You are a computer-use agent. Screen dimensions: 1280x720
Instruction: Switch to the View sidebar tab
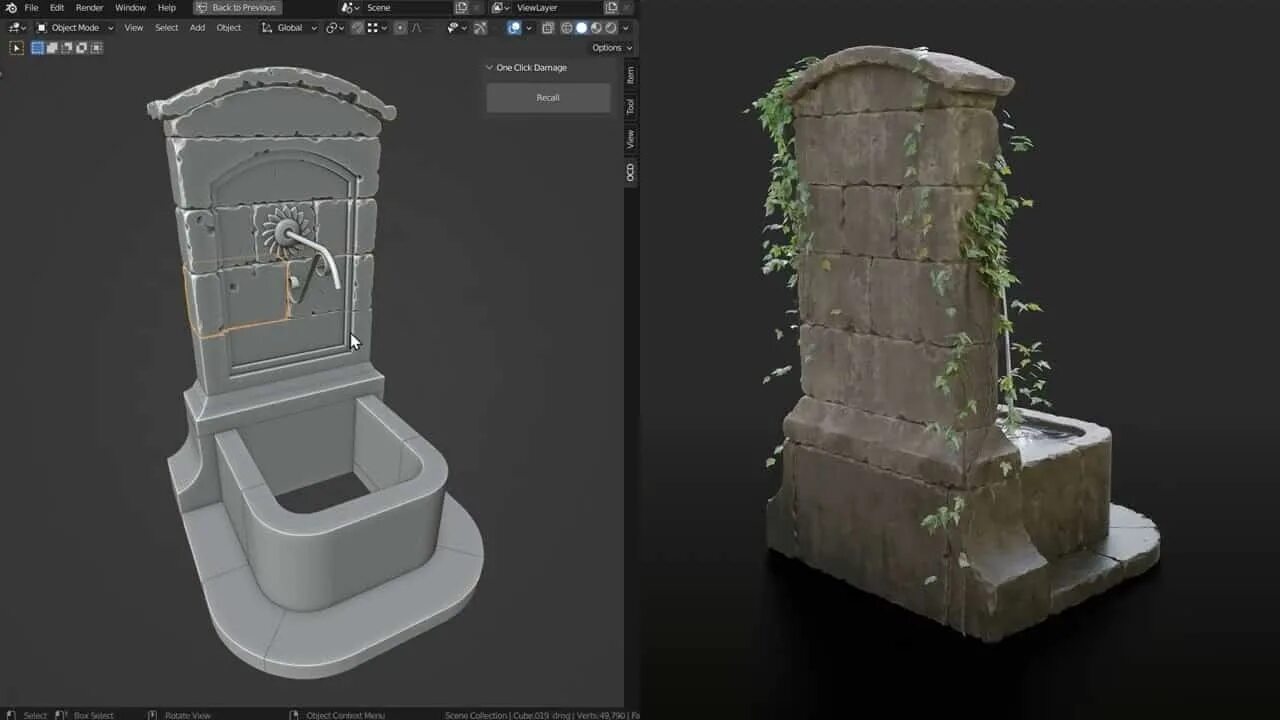pos(631,139)
